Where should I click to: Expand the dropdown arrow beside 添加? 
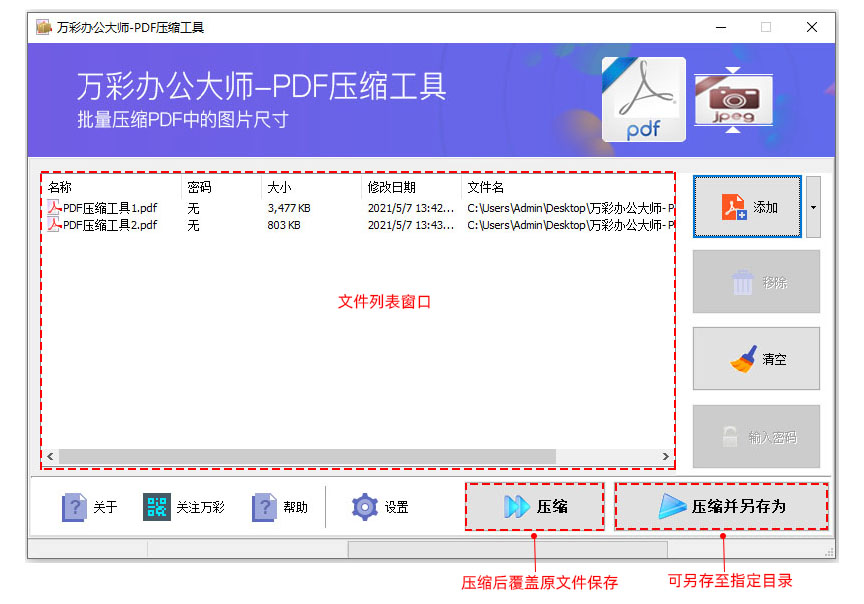[813, 207]
